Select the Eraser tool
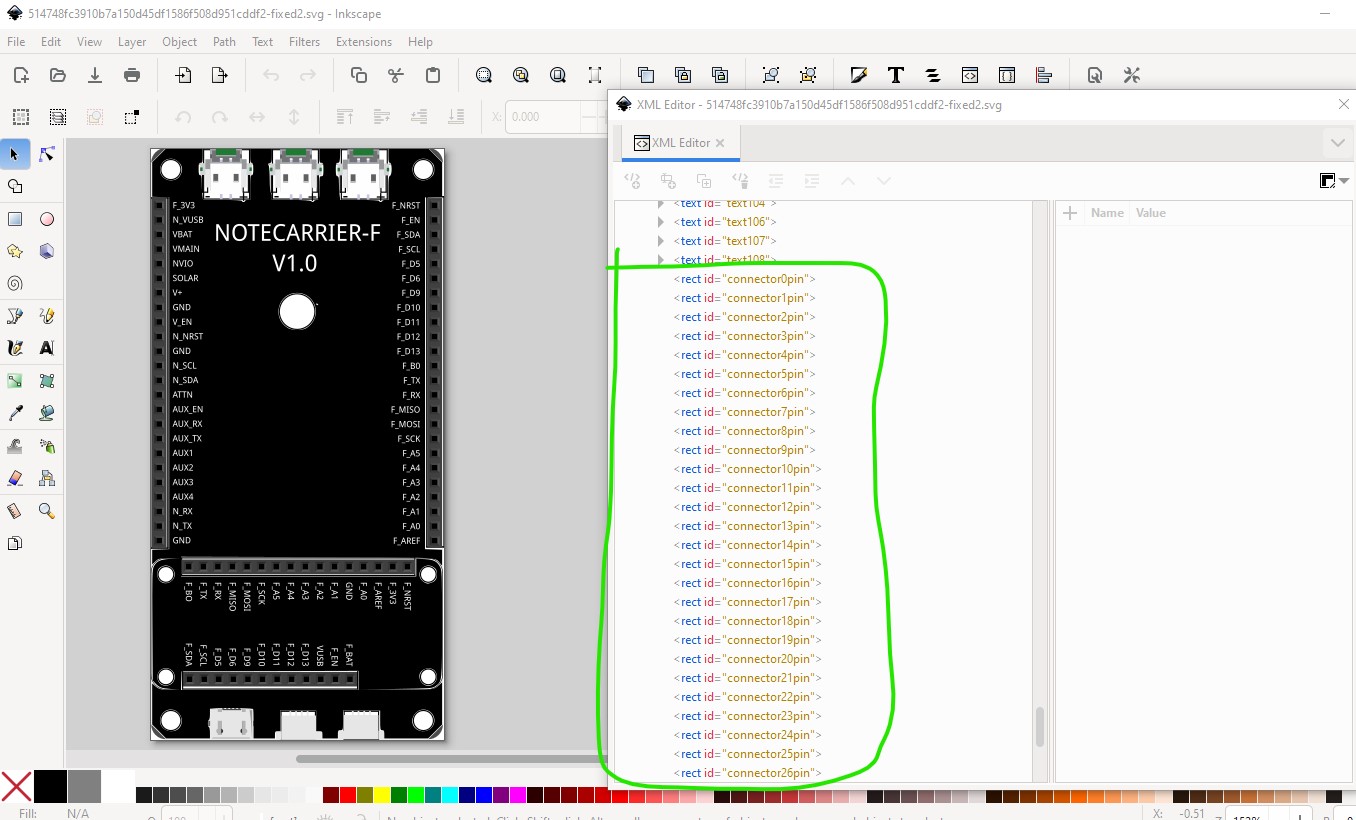Viewport: 1356px width, 820px height. 15,478
